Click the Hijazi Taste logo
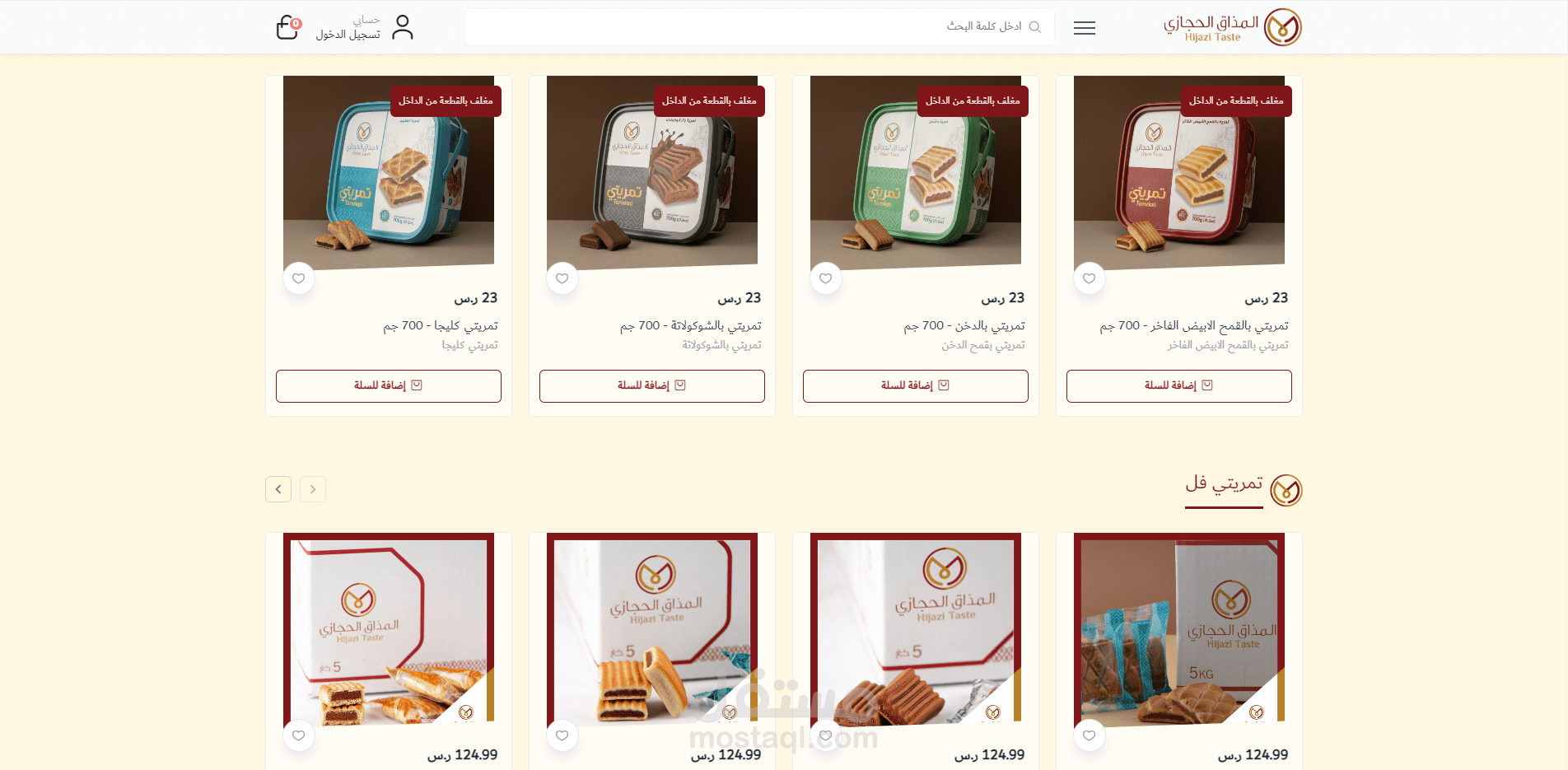This screenshot has height=770, width=1568. 1232,27
